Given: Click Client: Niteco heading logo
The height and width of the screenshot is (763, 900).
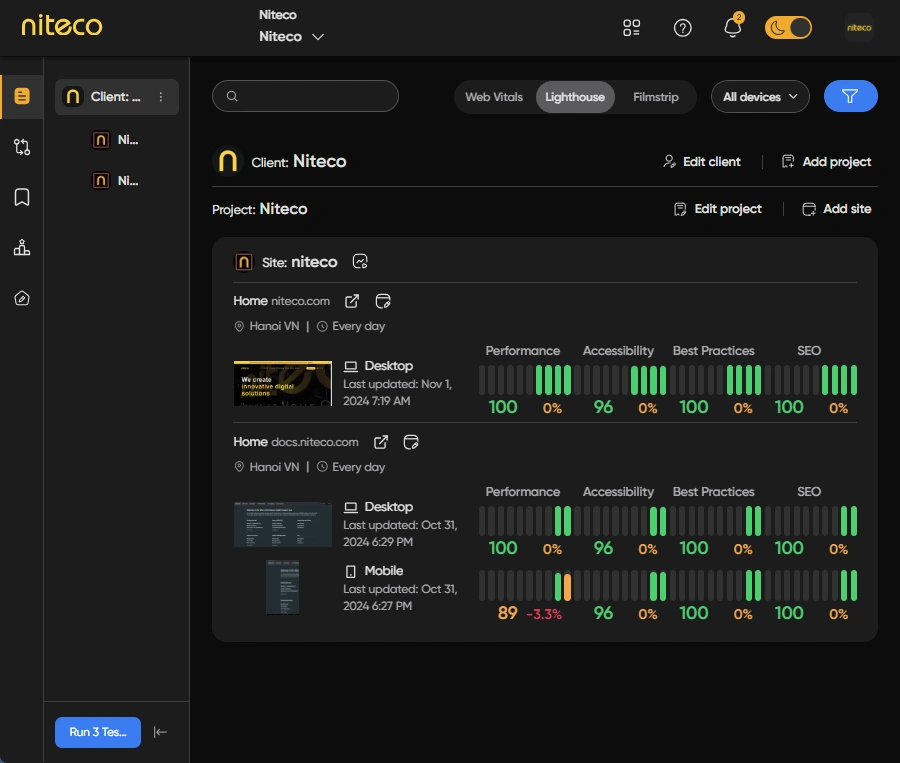Looking at the screenshot, I should (x=228, y=161).
